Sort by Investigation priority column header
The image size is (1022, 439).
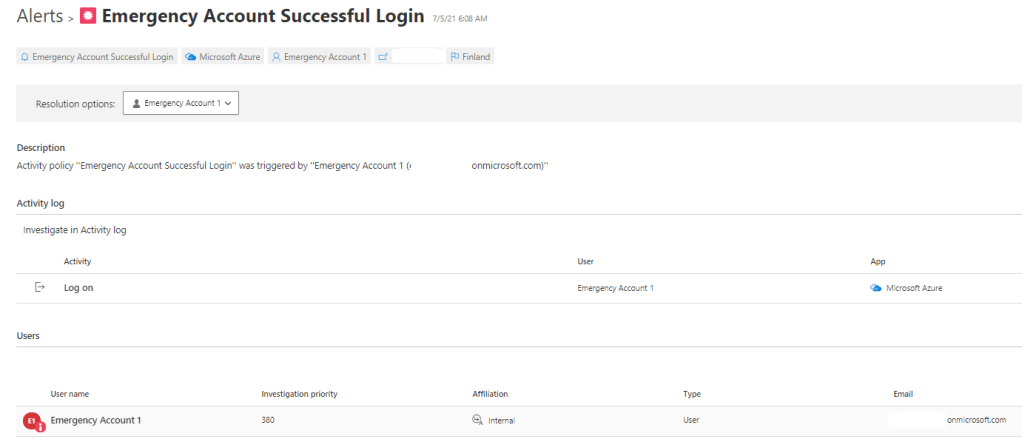point(299,394)
